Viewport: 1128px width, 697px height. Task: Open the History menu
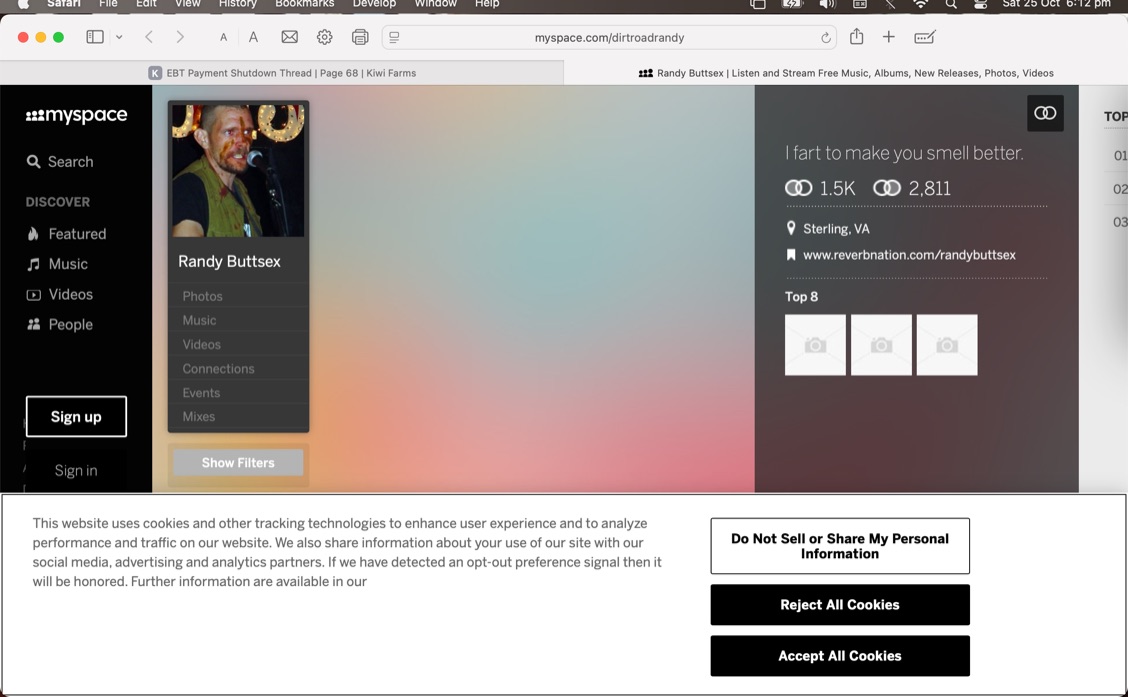(237, 4)
